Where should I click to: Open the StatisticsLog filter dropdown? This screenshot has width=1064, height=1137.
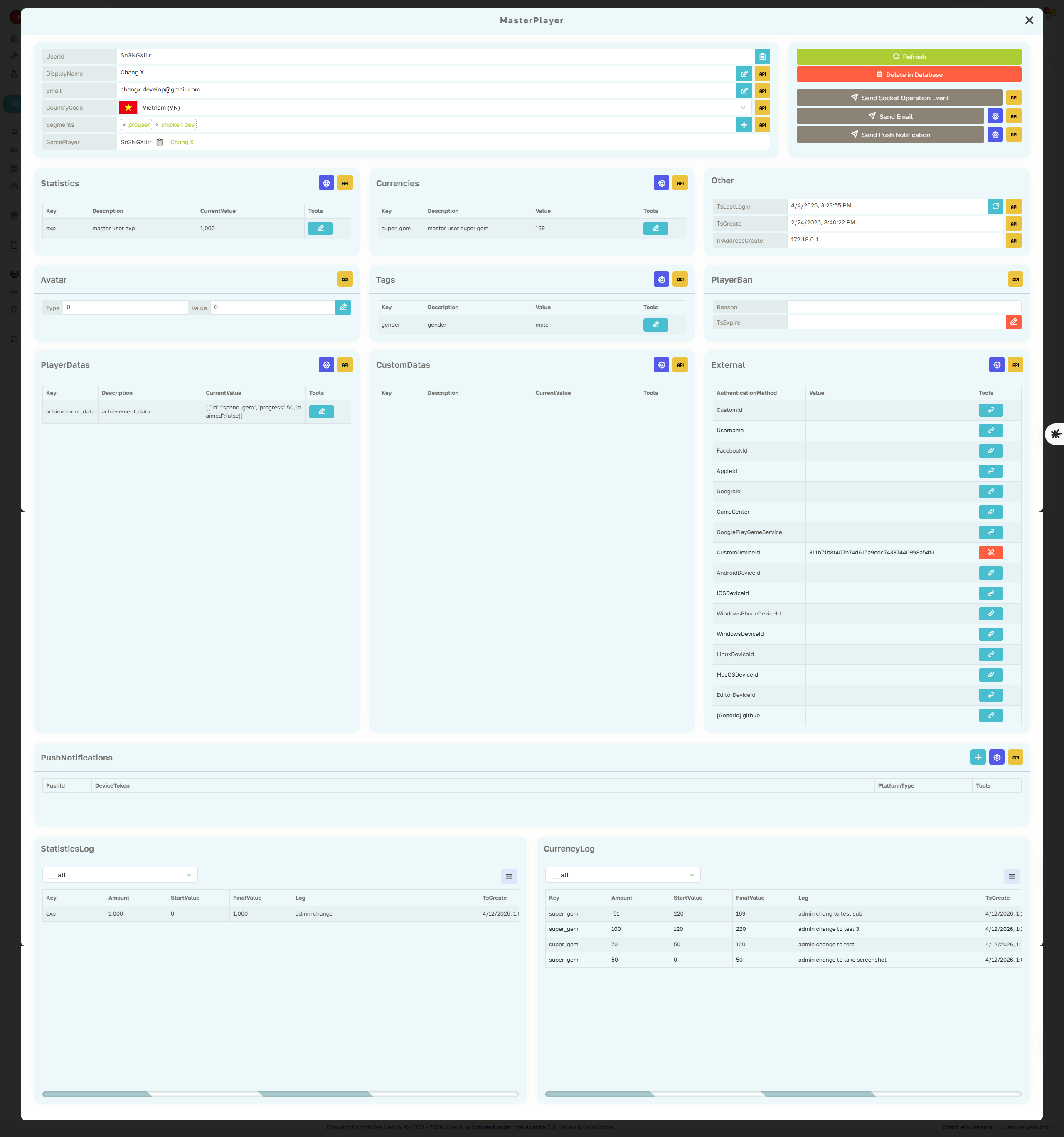[x=120, y=874]
